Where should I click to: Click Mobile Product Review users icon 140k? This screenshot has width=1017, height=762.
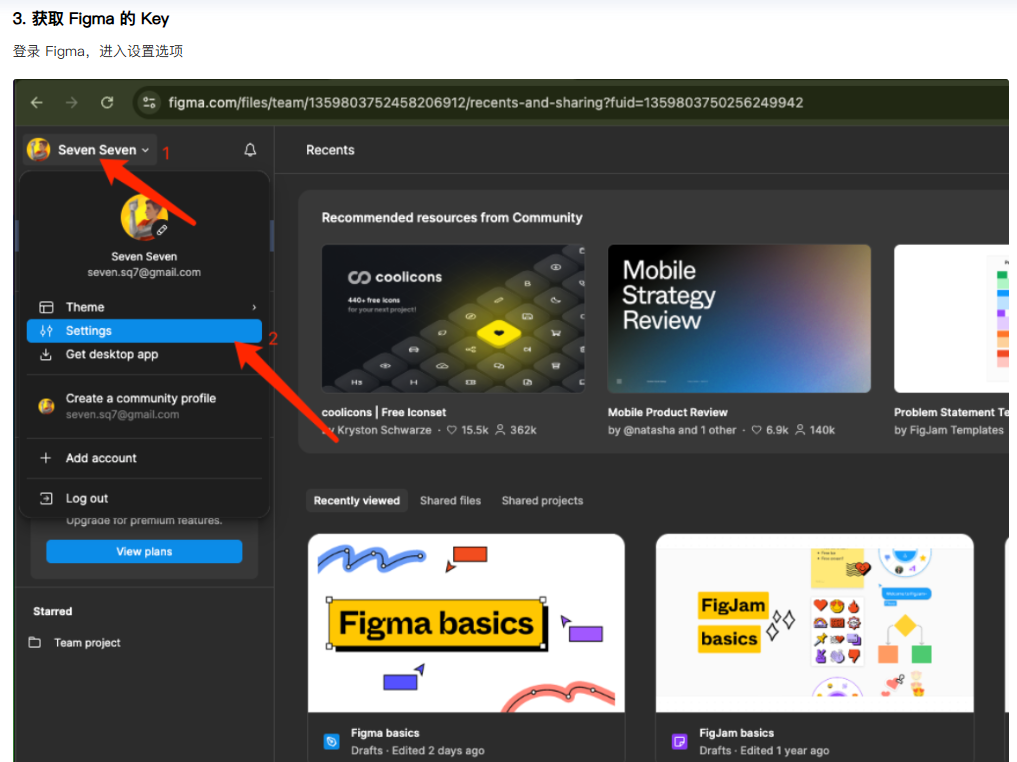click(800, 430)
